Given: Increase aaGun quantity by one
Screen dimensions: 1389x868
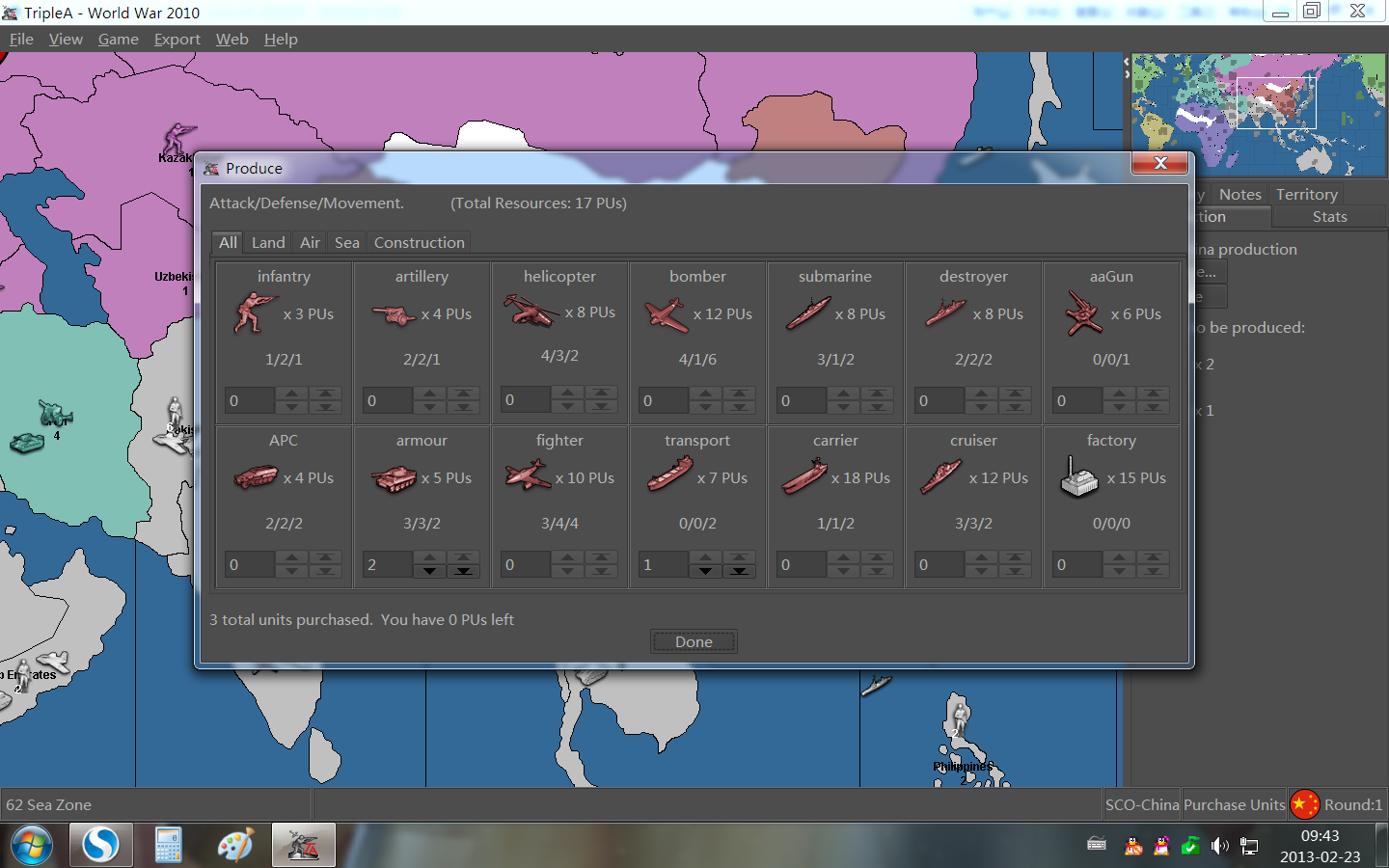Looking at the screenshot, I should [x=1119, y=393].
